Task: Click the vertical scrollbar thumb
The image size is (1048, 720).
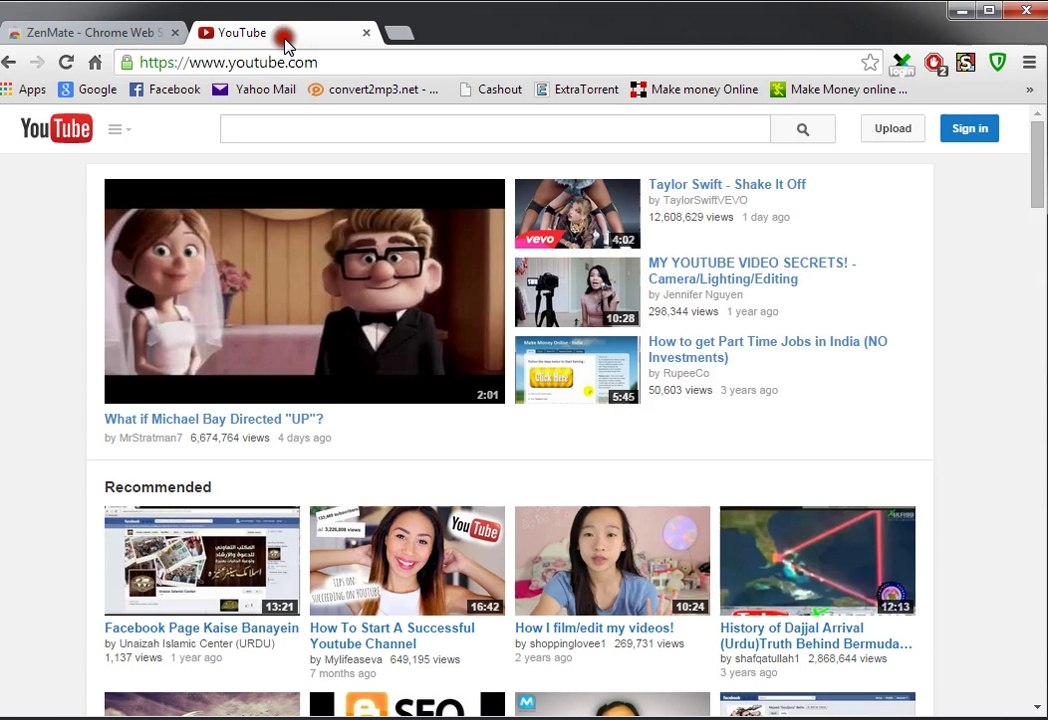Action: tap(1037, 165)
